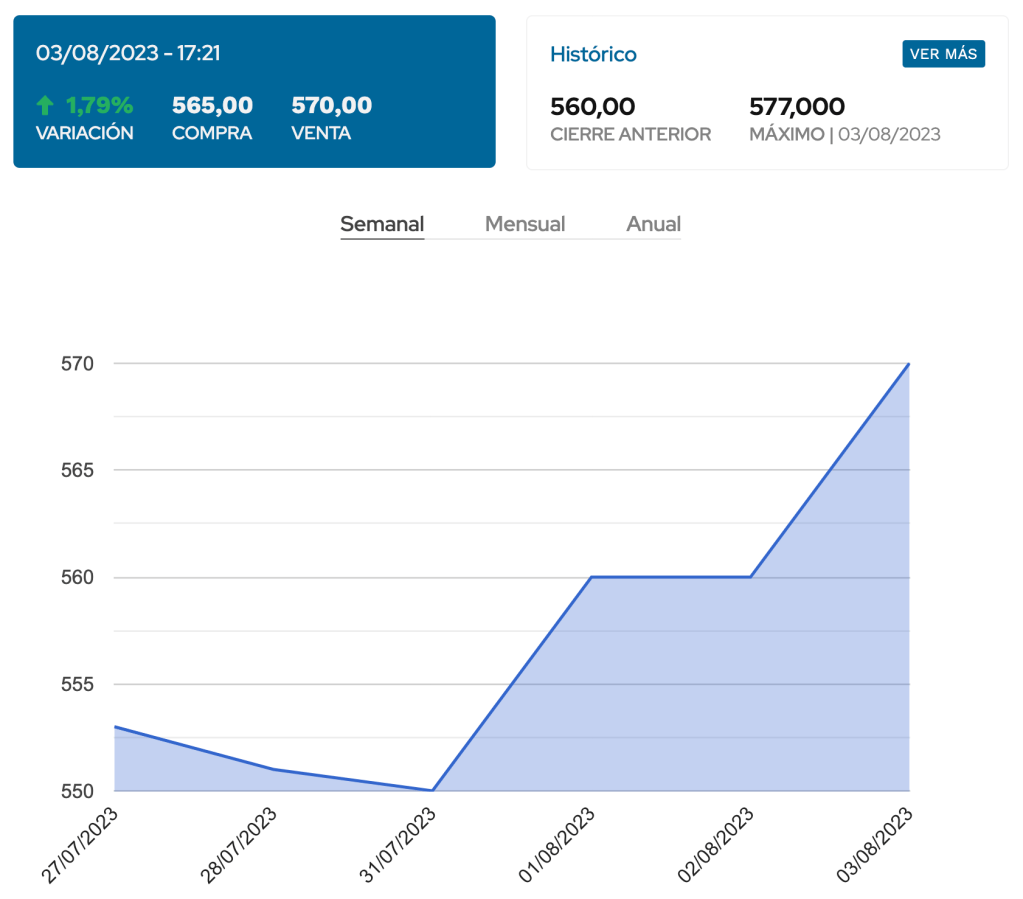Click the 570,00 VENTA value
Viewport: 1023px width, 899px height.
pos(331,105)
